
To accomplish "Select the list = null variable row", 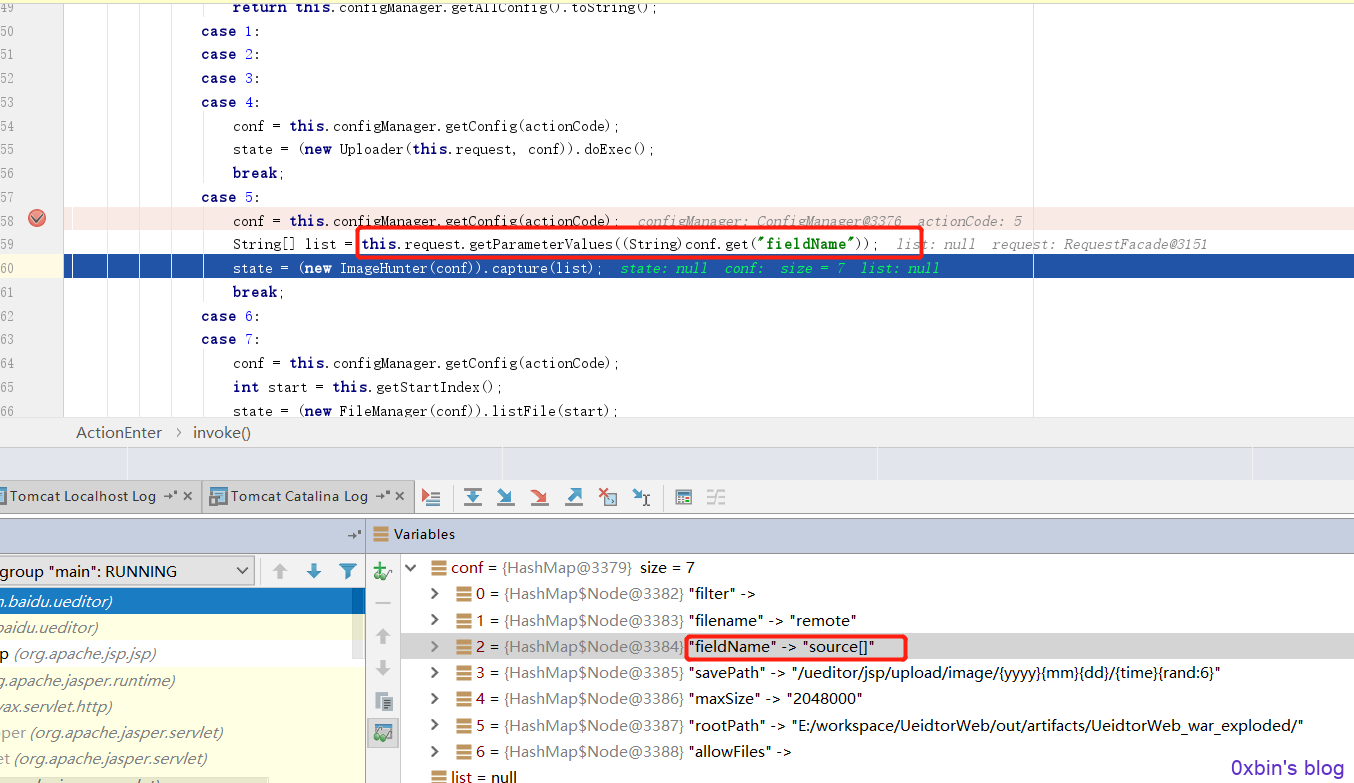I will (x=876, y=775).
